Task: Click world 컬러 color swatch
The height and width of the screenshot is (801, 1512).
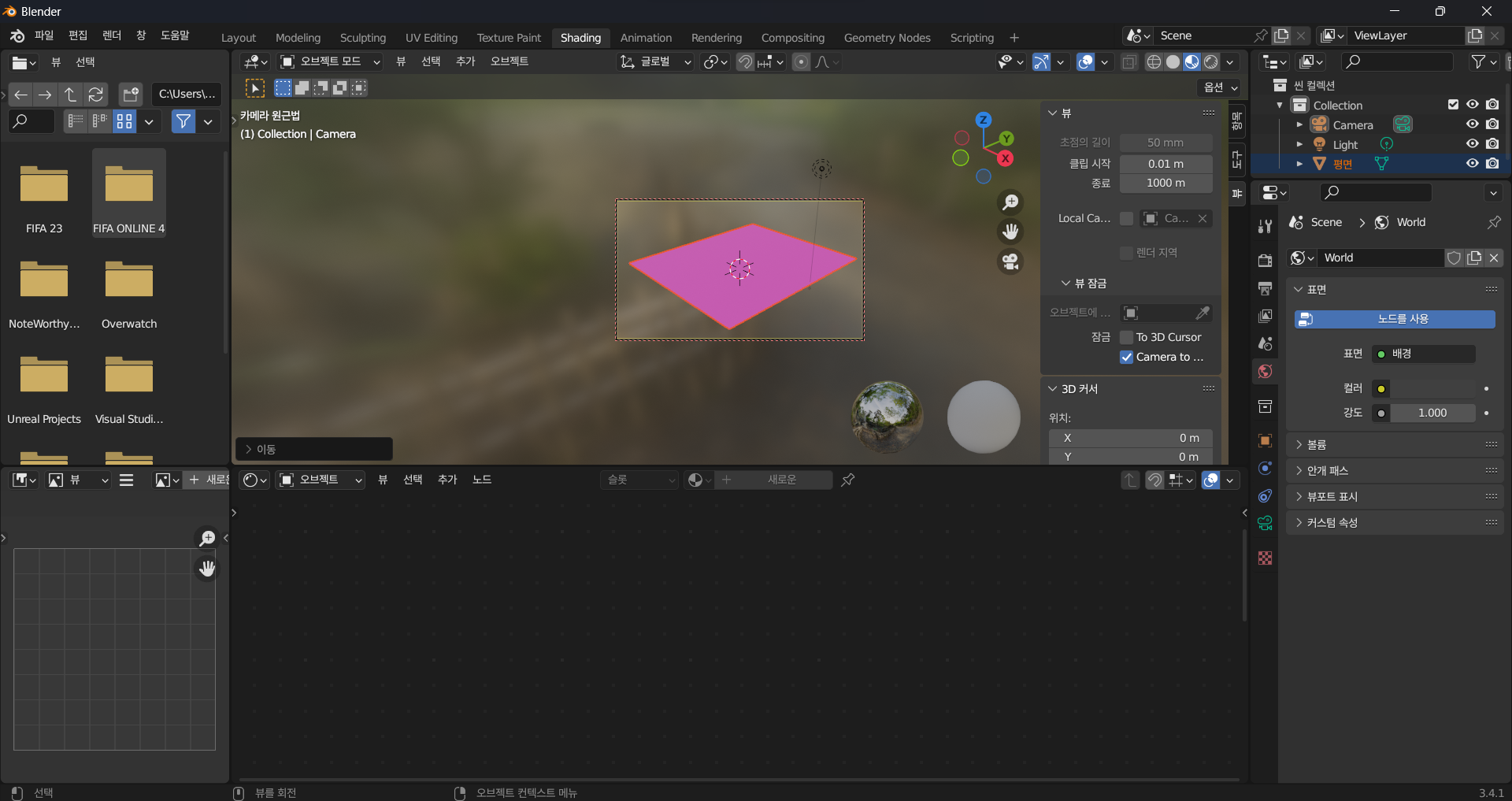Action: [1432, 389]
